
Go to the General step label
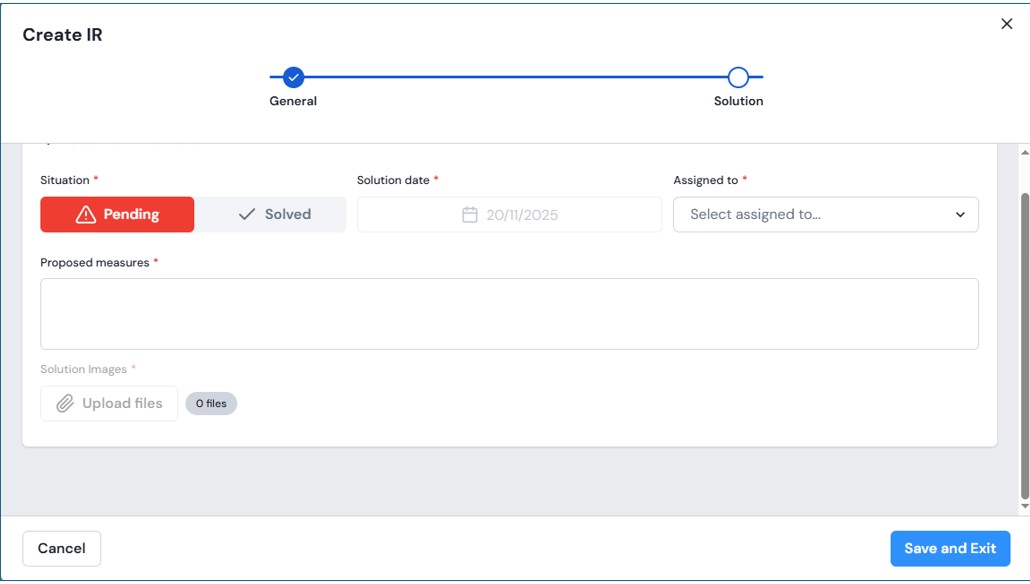(x=293, y=101)
